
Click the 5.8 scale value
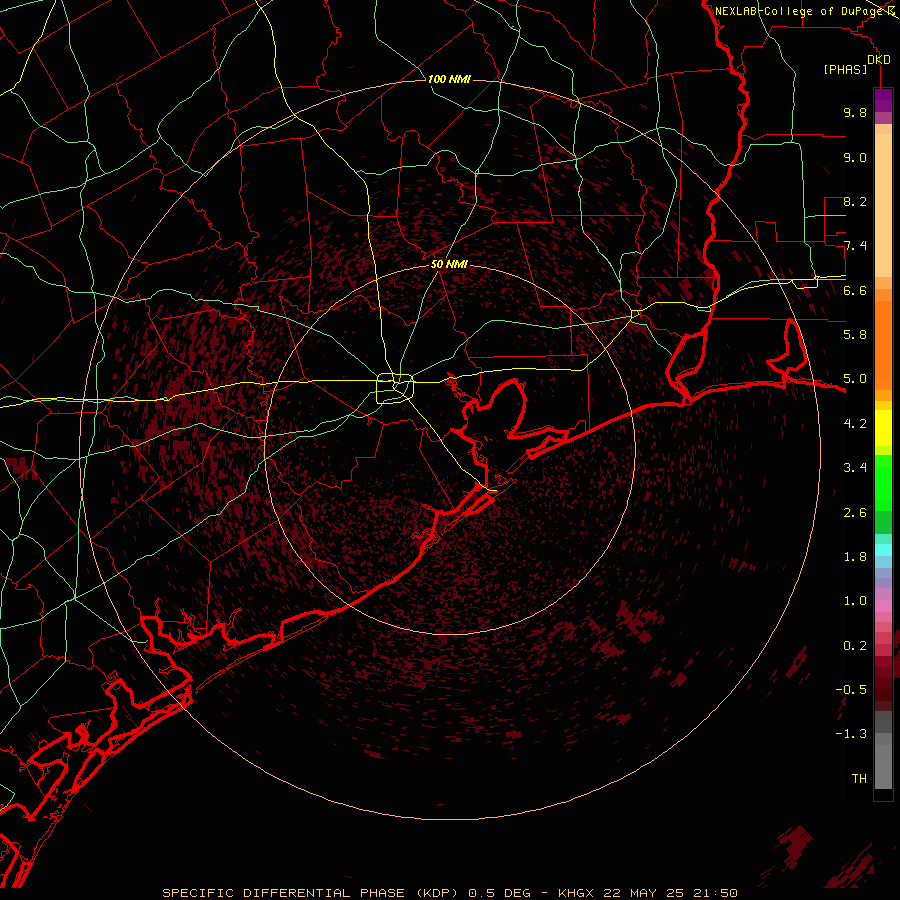point(855,335)
